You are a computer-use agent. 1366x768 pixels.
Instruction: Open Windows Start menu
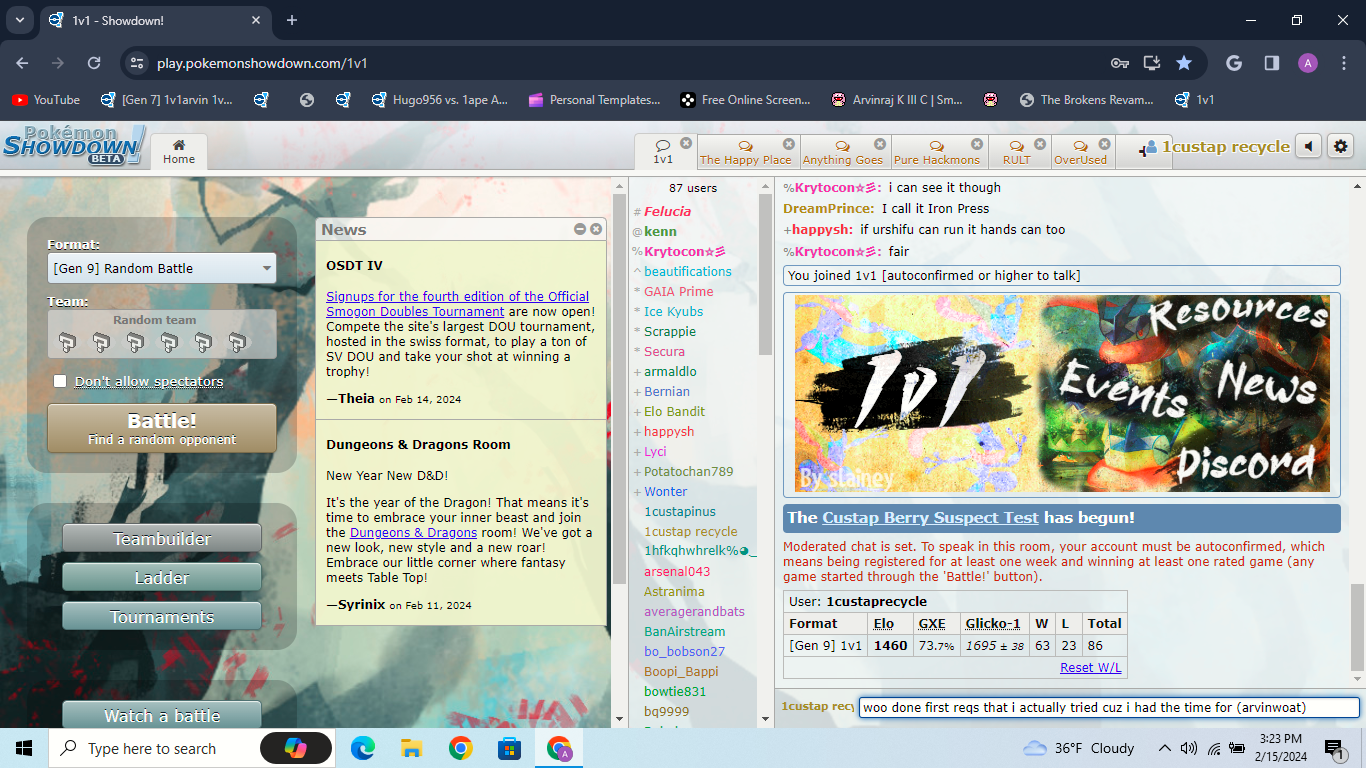(x=24, y=748)
